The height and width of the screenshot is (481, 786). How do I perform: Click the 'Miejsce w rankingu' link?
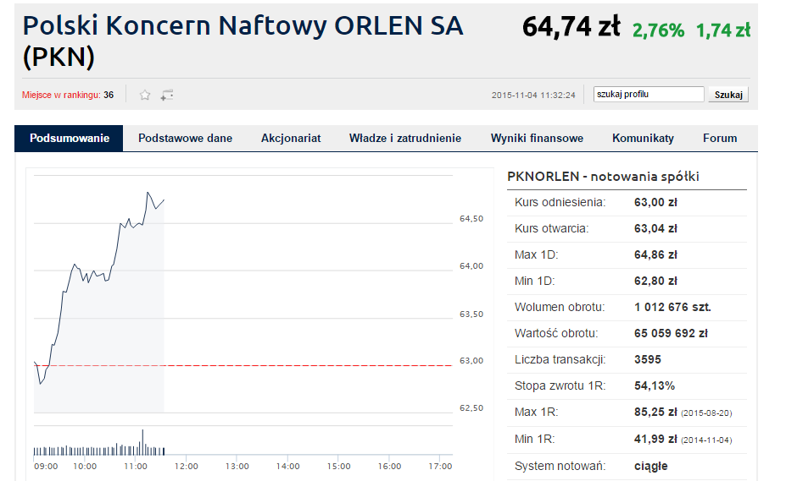click(x=62, y=95)
